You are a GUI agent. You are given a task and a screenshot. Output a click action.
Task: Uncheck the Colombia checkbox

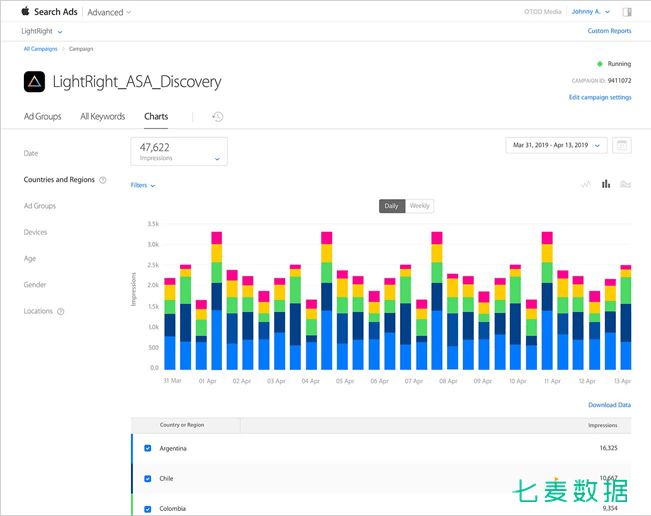pos(147,509)
